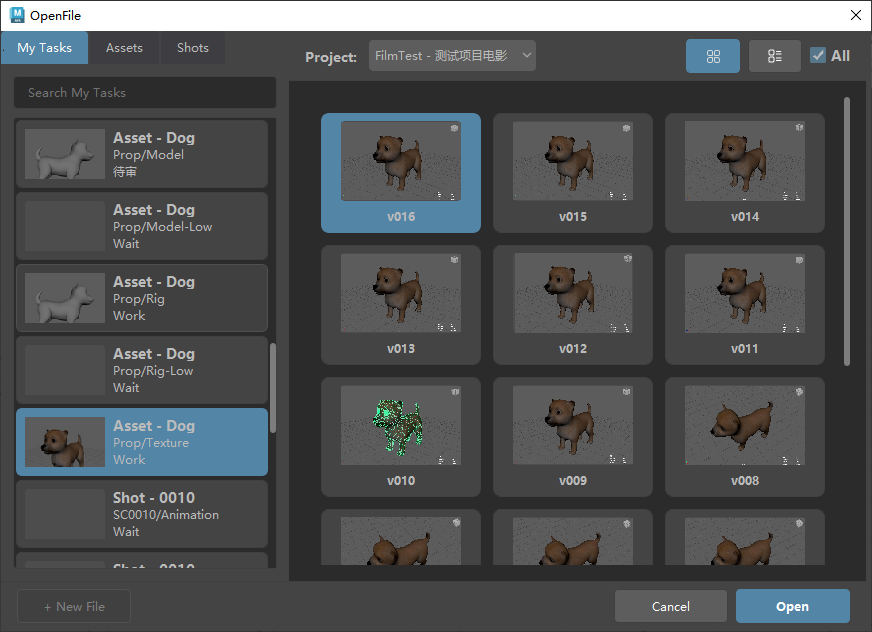Screen dimensions: 872x632
Task: Open the Project dropdown FilmTest
Action: (x=452, y=56)
